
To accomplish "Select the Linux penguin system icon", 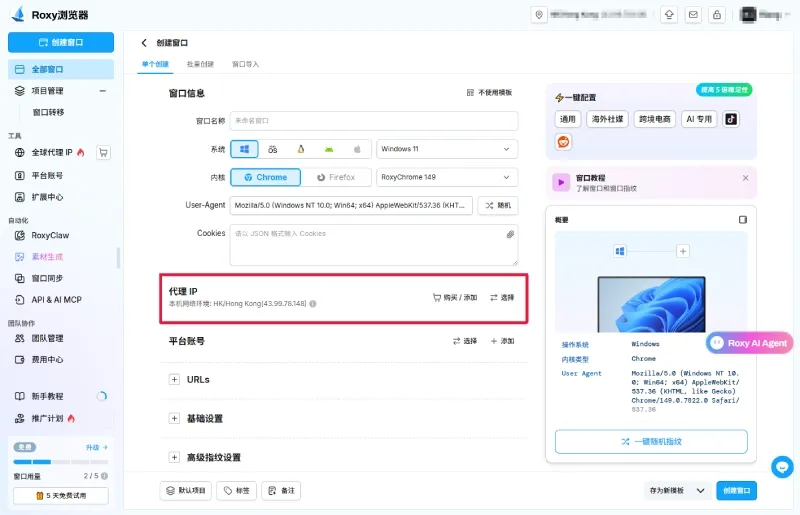I will [x=301, y=149].
